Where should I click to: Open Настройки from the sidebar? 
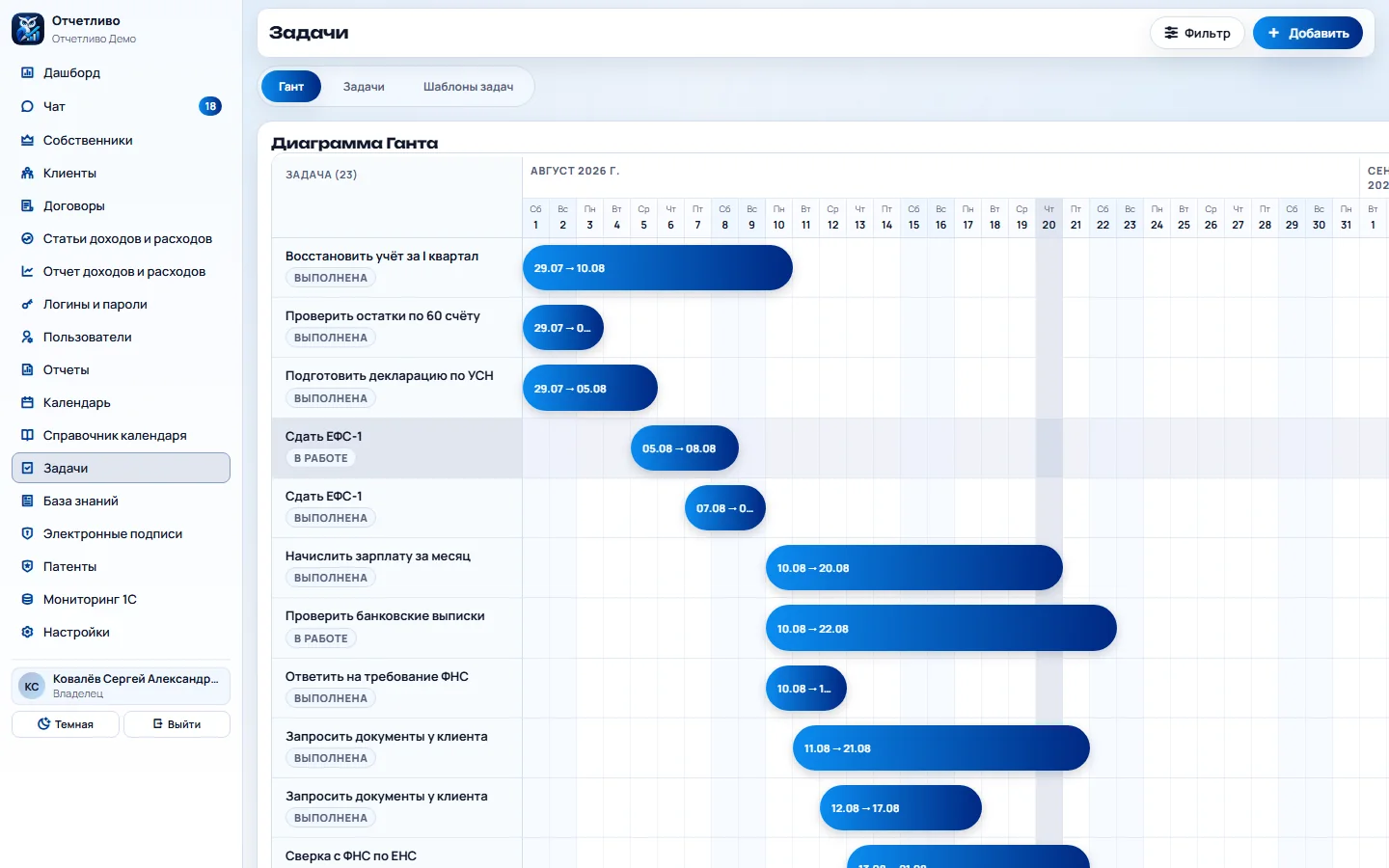[121, 632]
